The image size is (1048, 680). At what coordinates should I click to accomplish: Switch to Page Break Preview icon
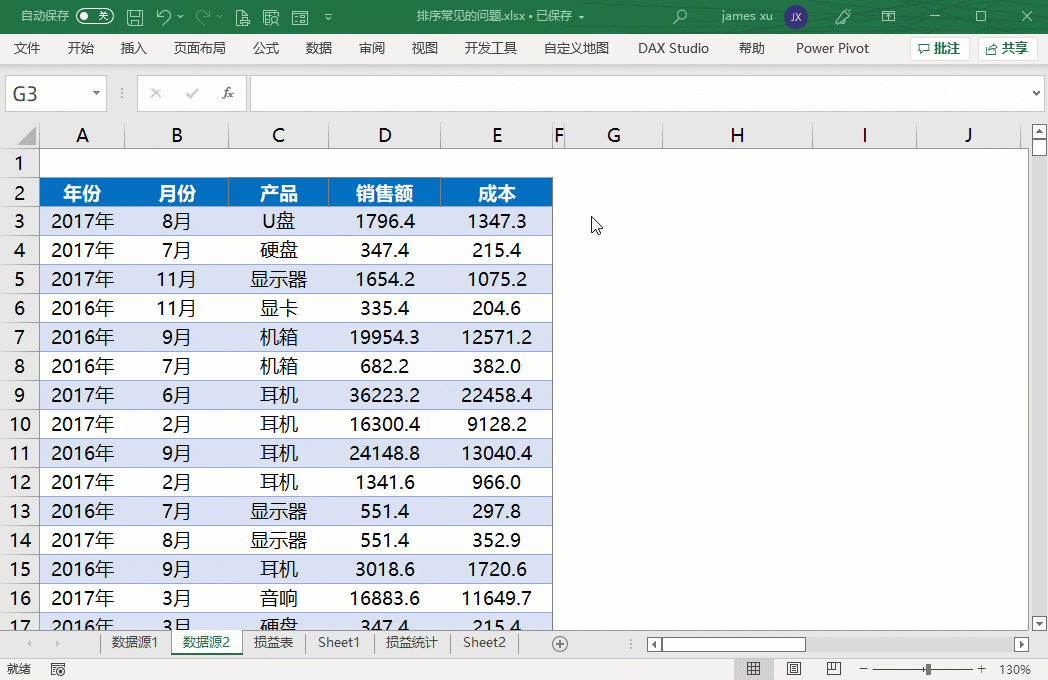pos(833,669)
